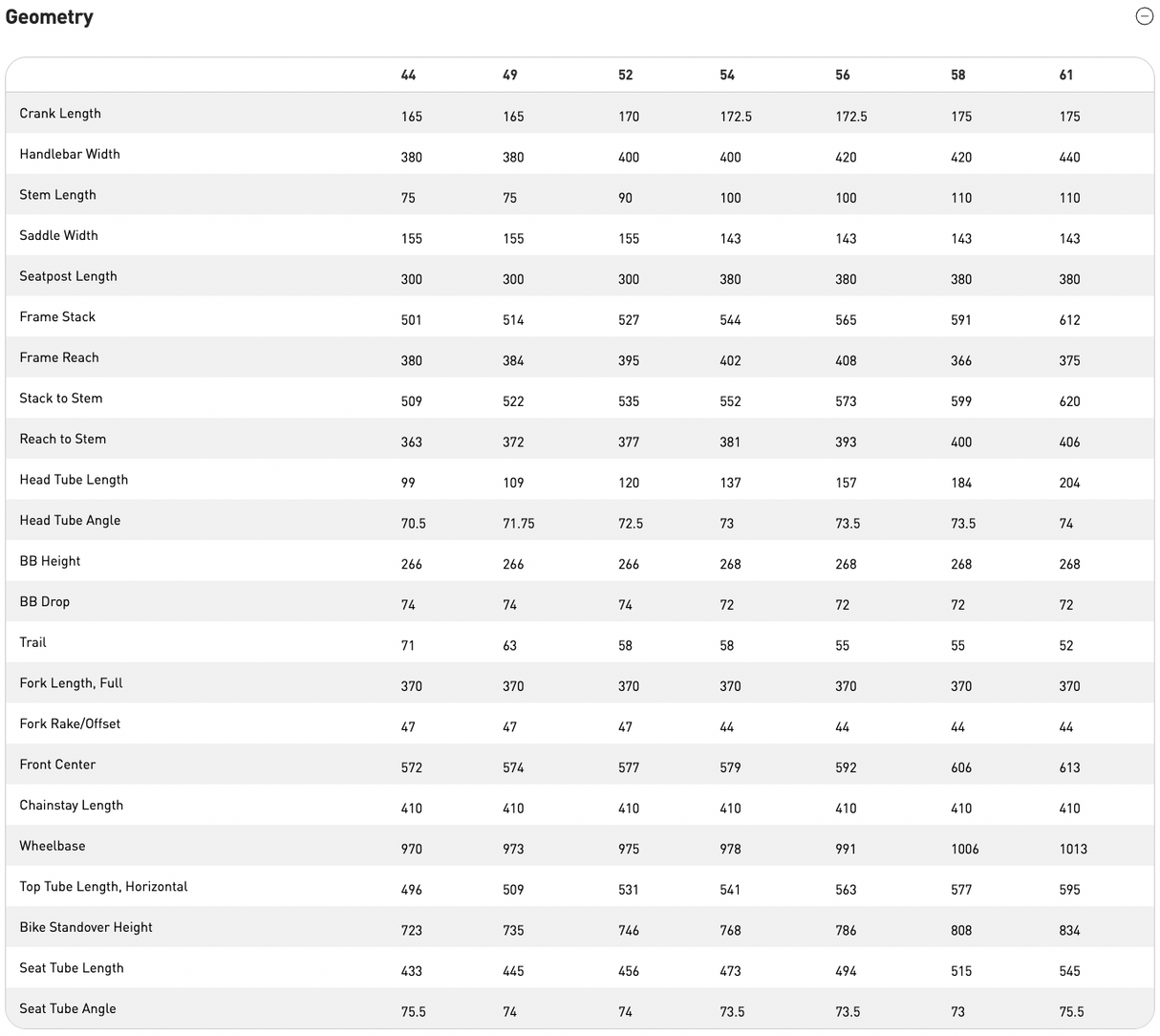Select the Wheelbase row label

(x=53, y=846)
